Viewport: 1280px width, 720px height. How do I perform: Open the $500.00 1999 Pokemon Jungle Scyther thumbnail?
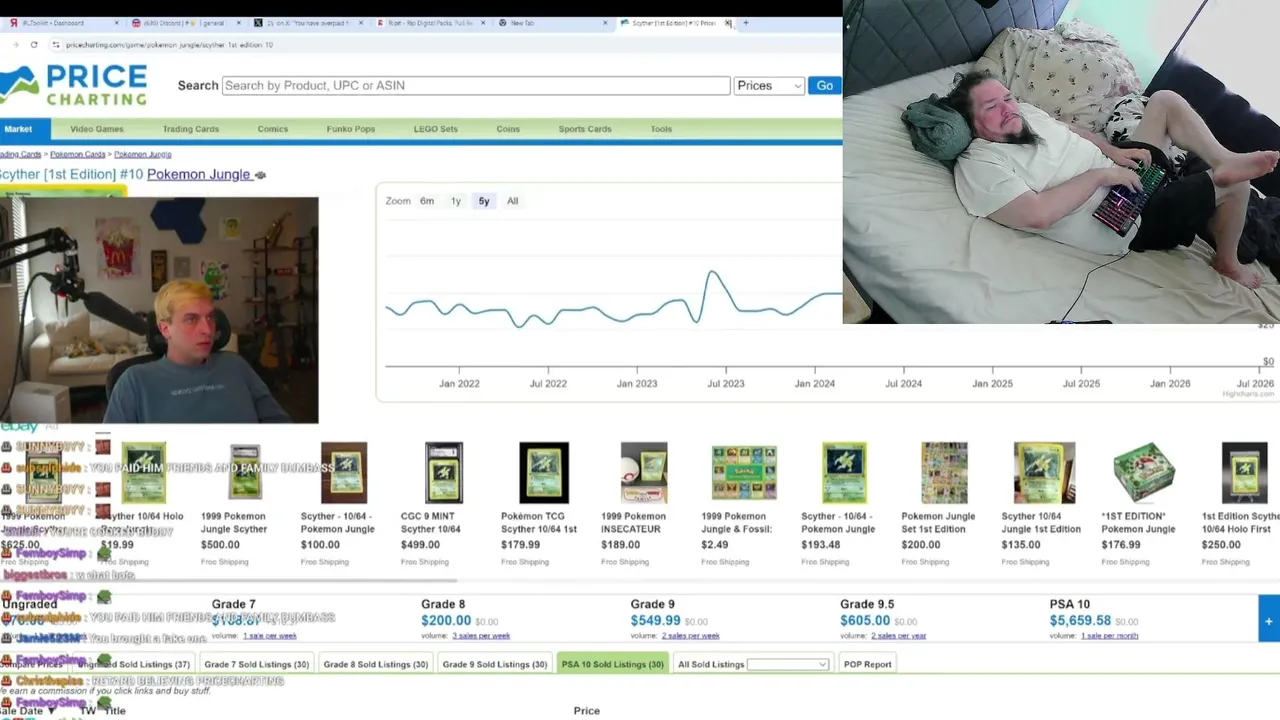[244, 472]
